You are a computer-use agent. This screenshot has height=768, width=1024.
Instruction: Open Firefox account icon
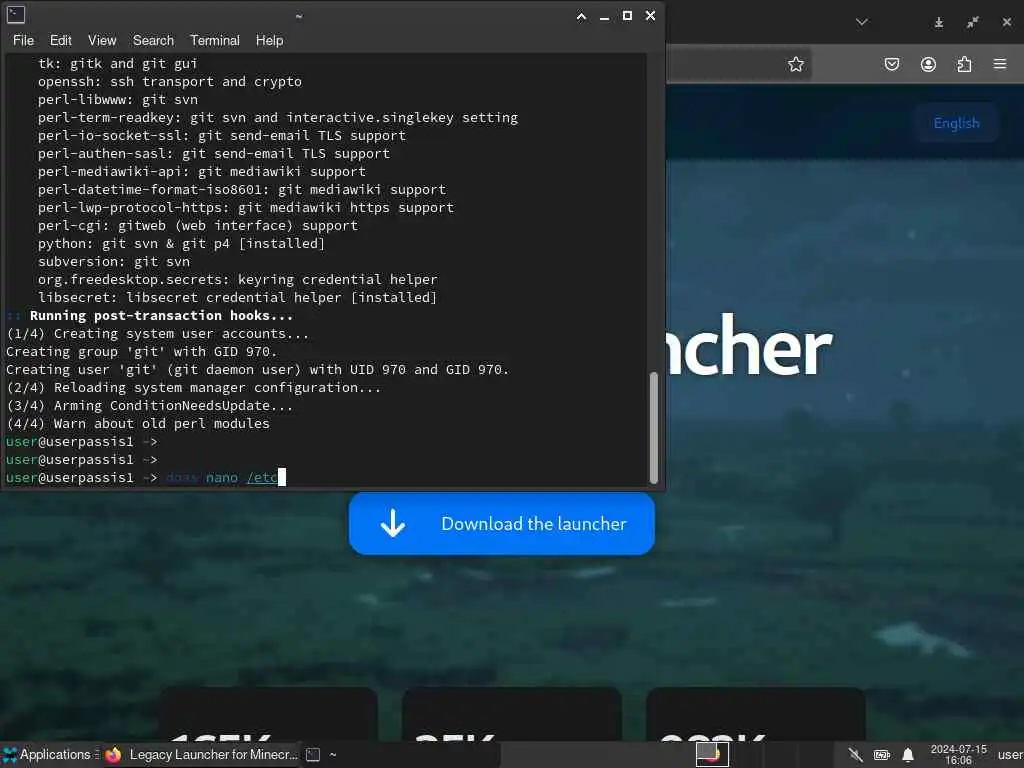pyautogui.click(x=928, y=64)
